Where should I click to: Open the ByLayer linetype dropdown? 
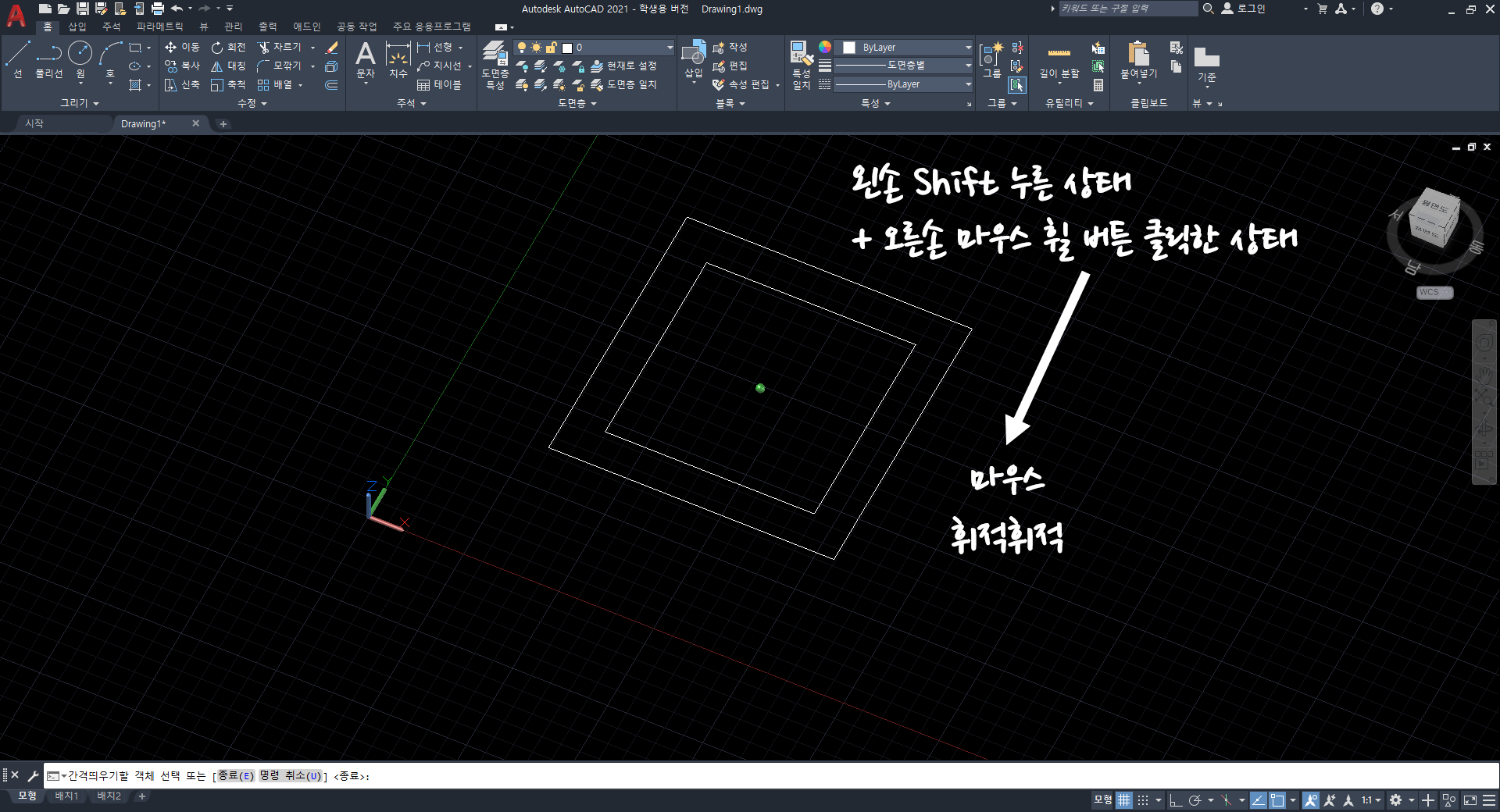pos(968,84)
